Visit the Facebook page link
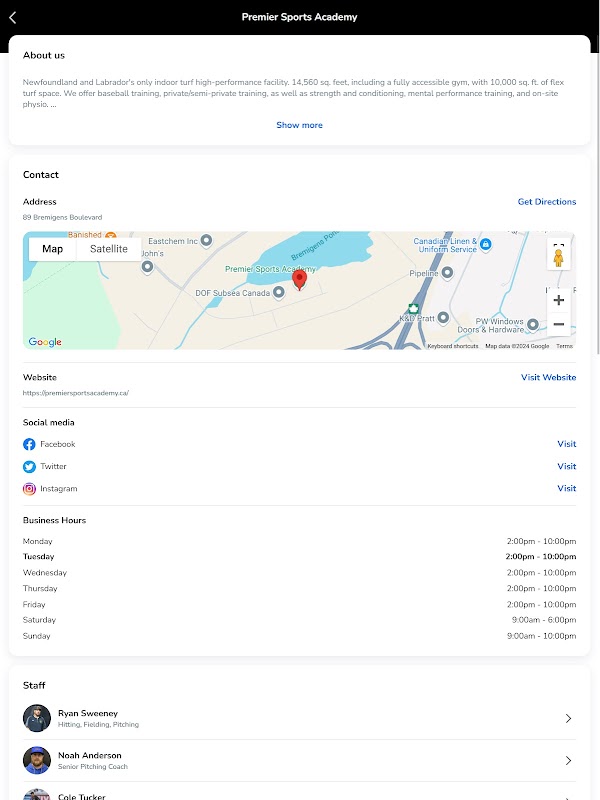 click(567, 444)
